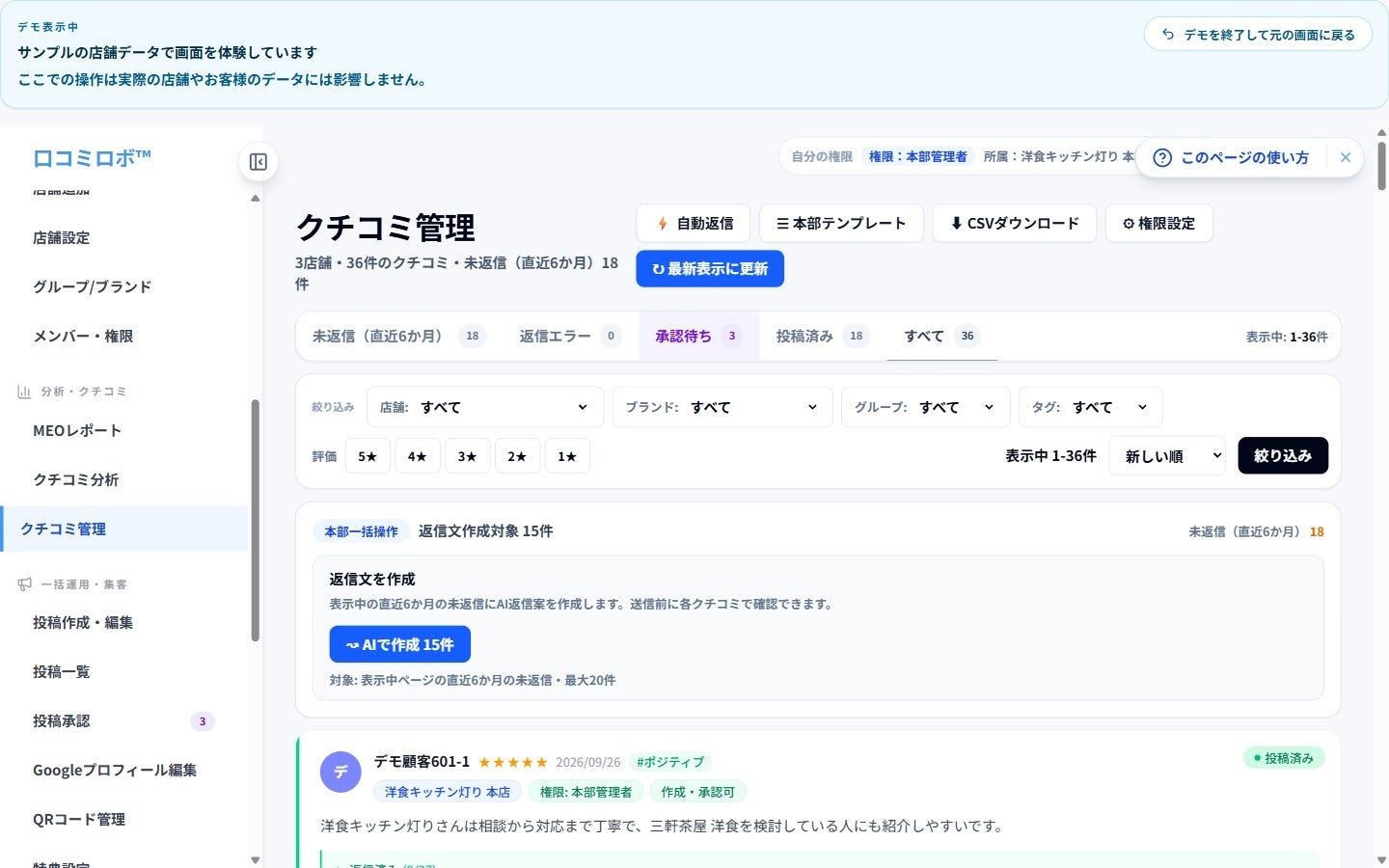Open the 新しい順 sort dropdown
1389x868 pixels.
click(x=1167, y=456)
